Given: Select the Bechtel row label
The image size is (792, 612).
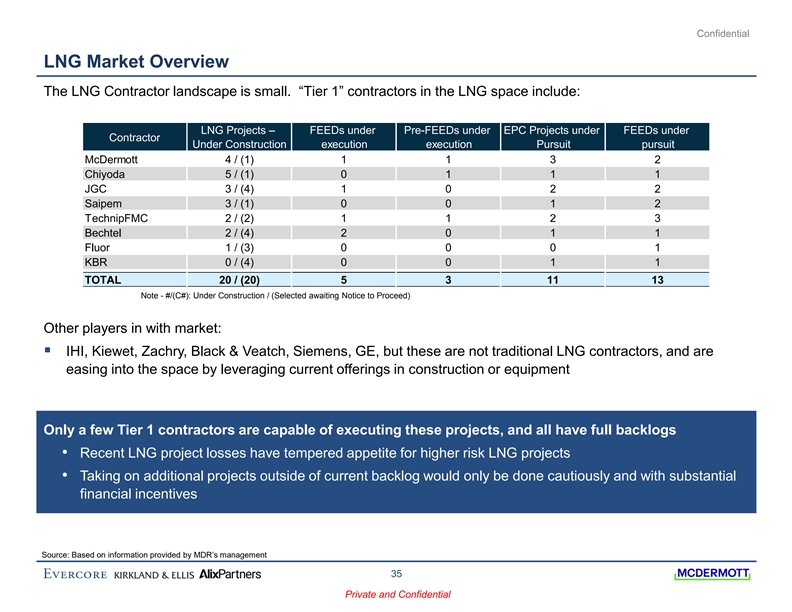Looking at the screenshot, I should 103,233.
